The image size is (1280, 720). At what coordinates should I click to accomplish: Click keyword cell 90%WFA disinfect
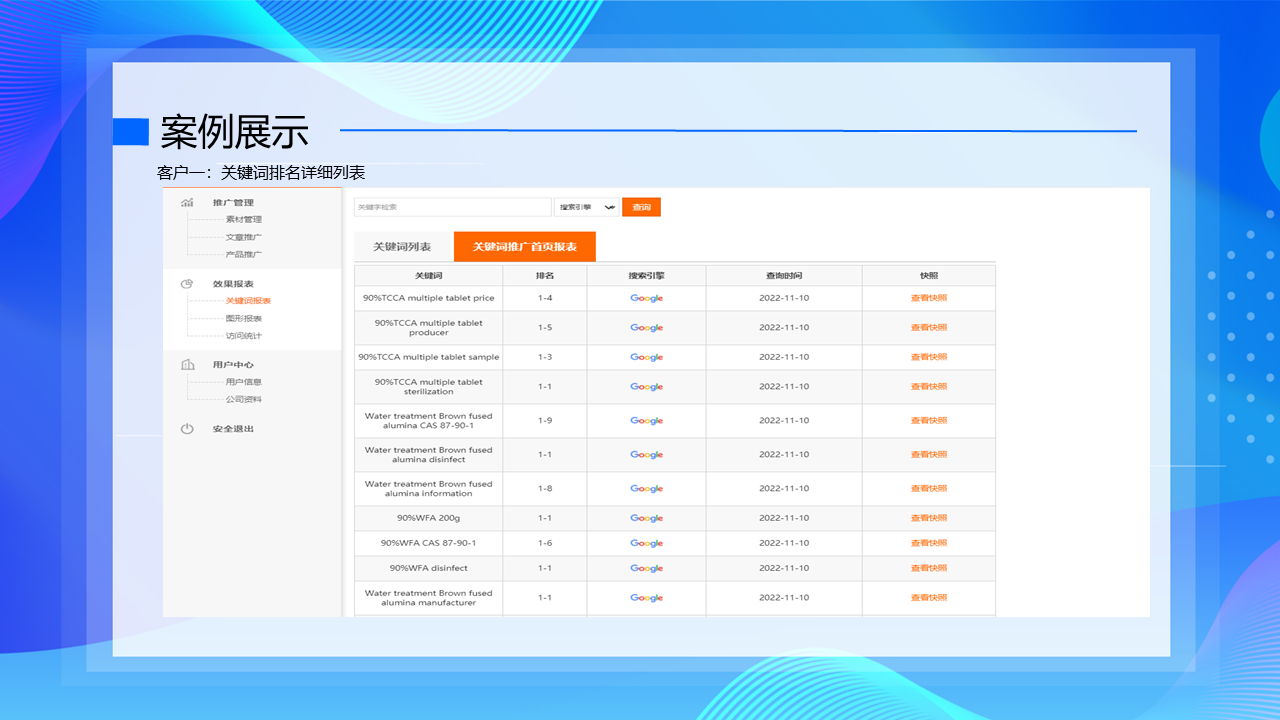428,568
